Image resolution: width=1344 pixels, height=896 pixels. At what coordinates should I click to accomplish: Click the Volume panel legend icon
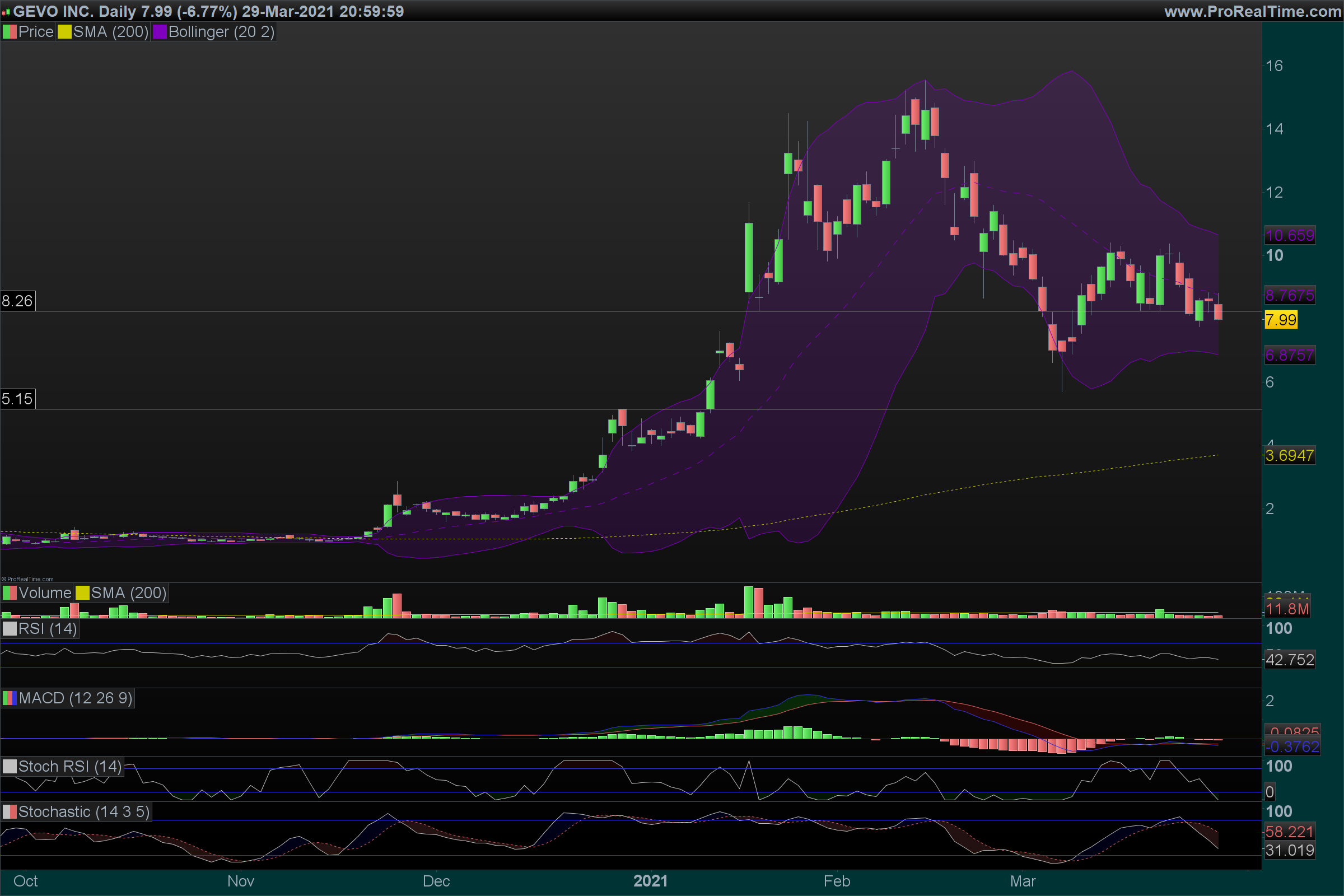[10, 593]
